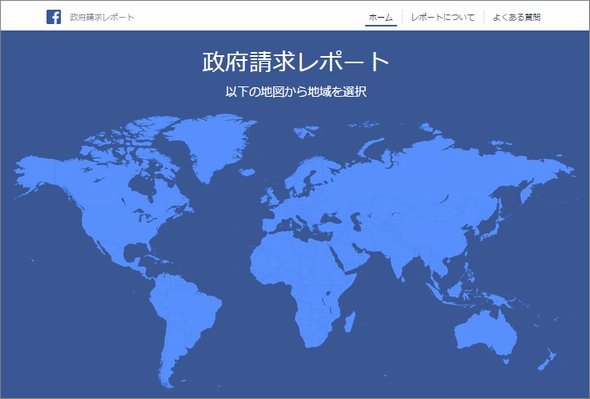The height and width of the screenshot is (399, 590).
Task: Select Madagascar island on the map
Action: [x=350, y=322]
